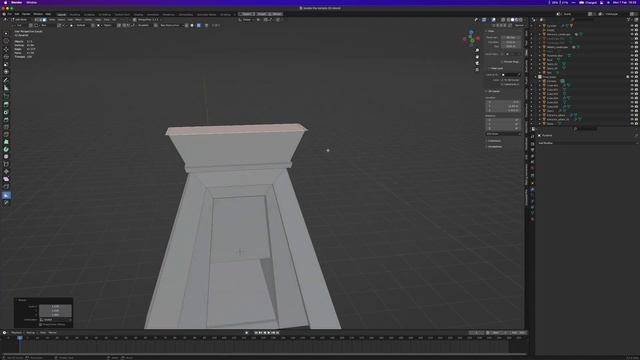Select the Extrude Region tool
This screenshot has width=640, height=360.
[x=6, y=105]
